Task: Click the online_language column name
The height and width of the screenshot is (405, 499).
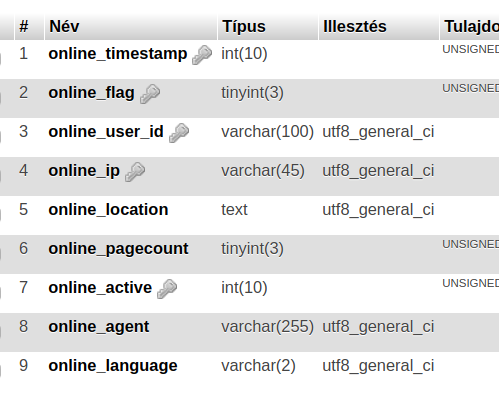Action: click(113, 366)
